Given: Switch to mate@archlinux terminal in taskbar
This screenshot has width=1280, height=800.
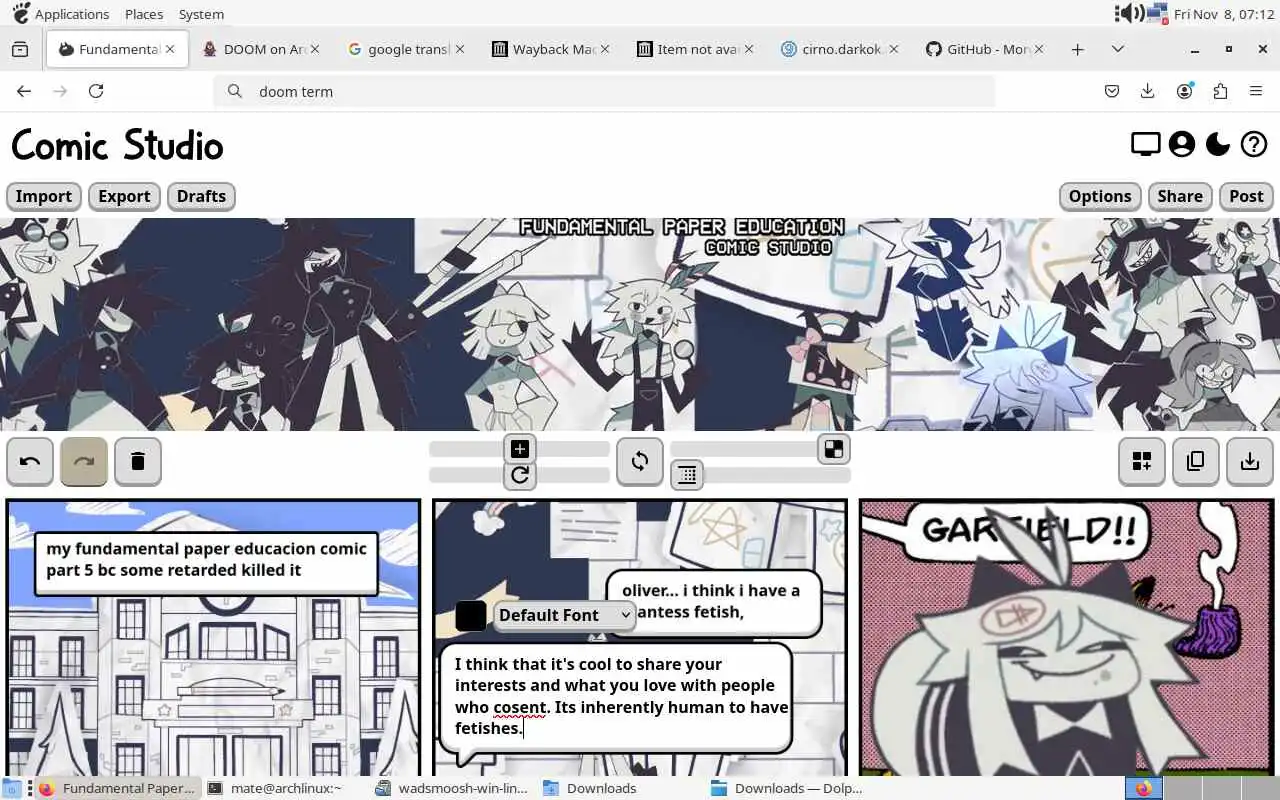Looking at the screenshot, I should tap(274, 788).
